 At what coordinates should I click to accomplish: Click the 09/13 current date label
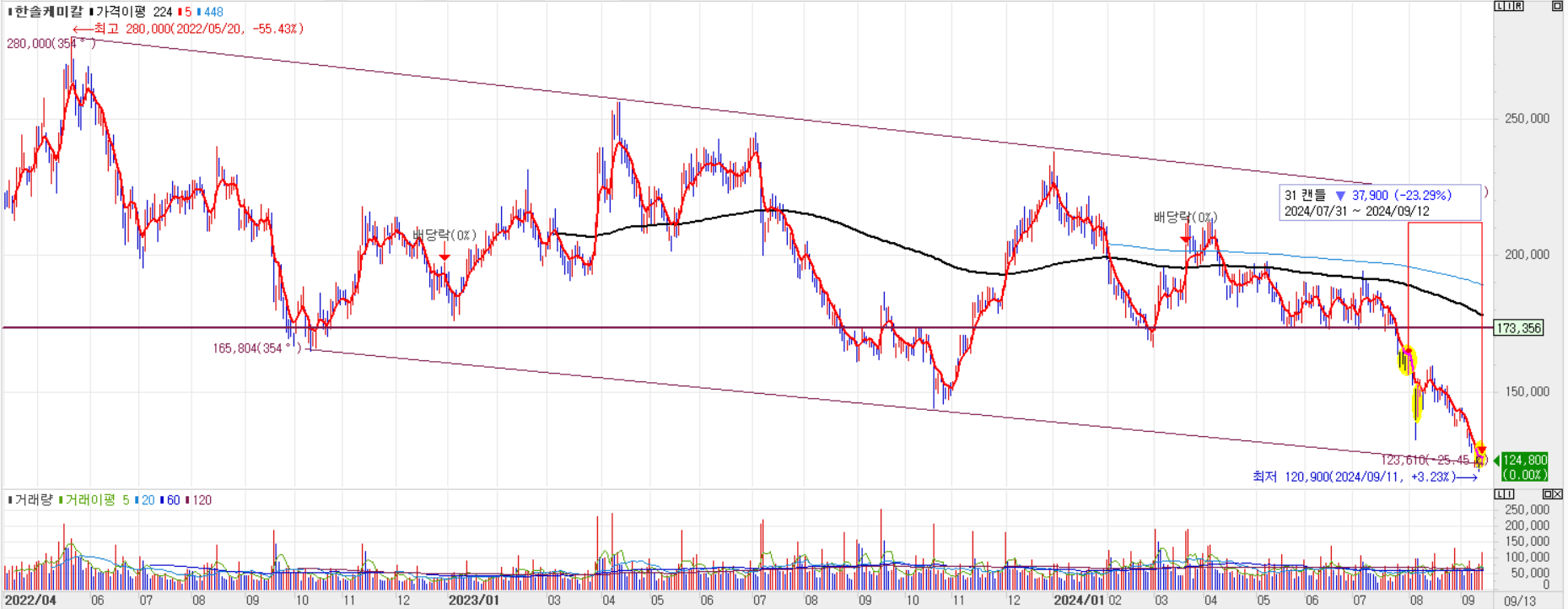click(x=1520, y=601)
